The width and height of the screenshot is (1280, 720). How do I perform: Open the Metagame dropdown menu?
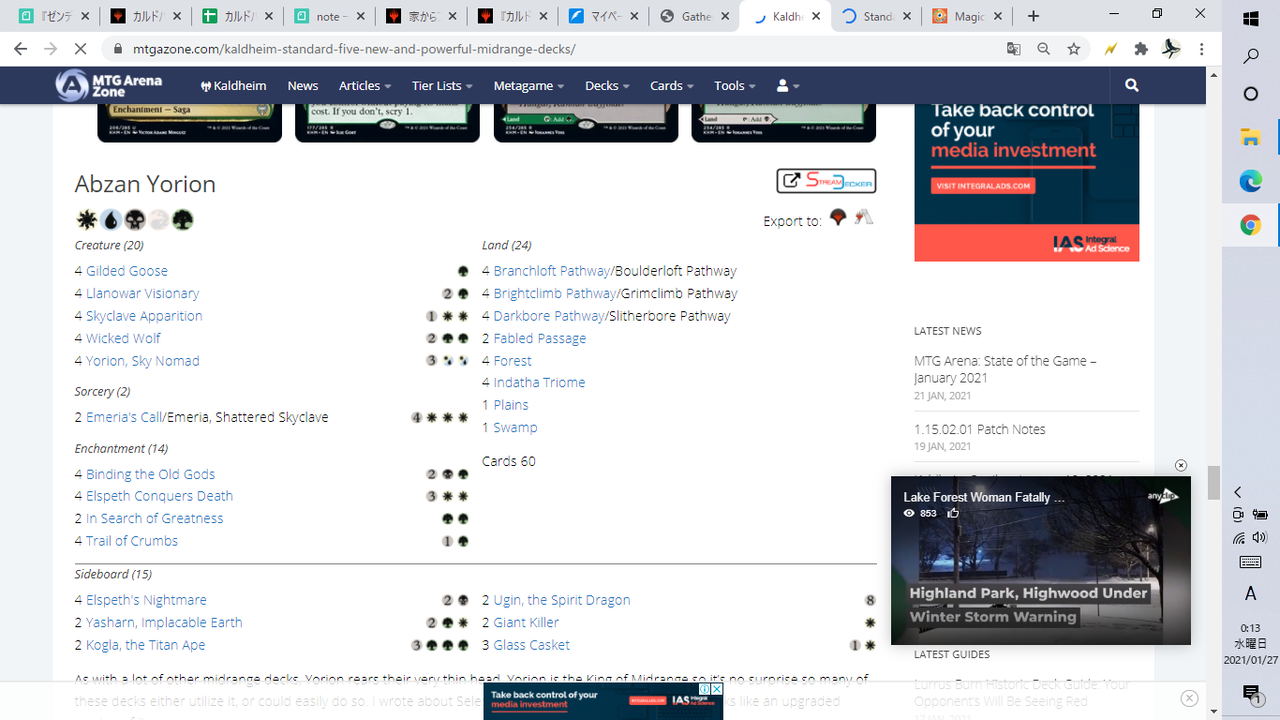(529, 86)
